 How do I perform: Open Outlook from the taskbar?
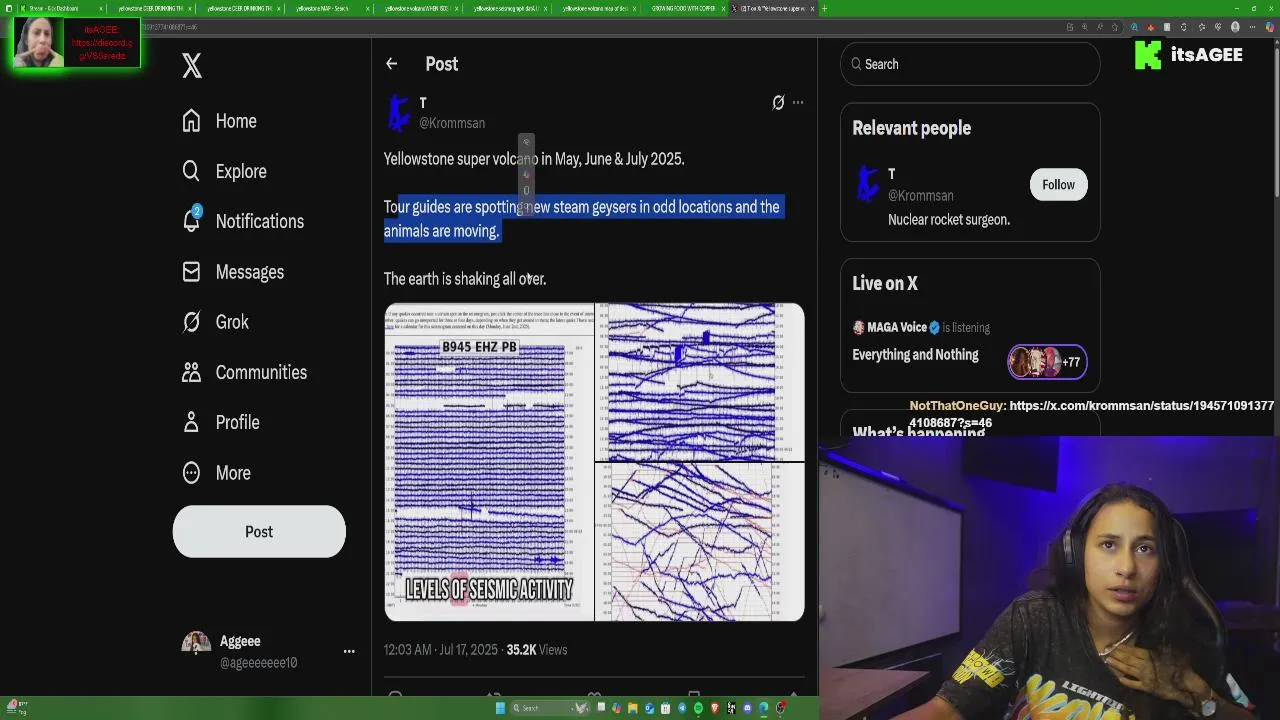point(649,708)
